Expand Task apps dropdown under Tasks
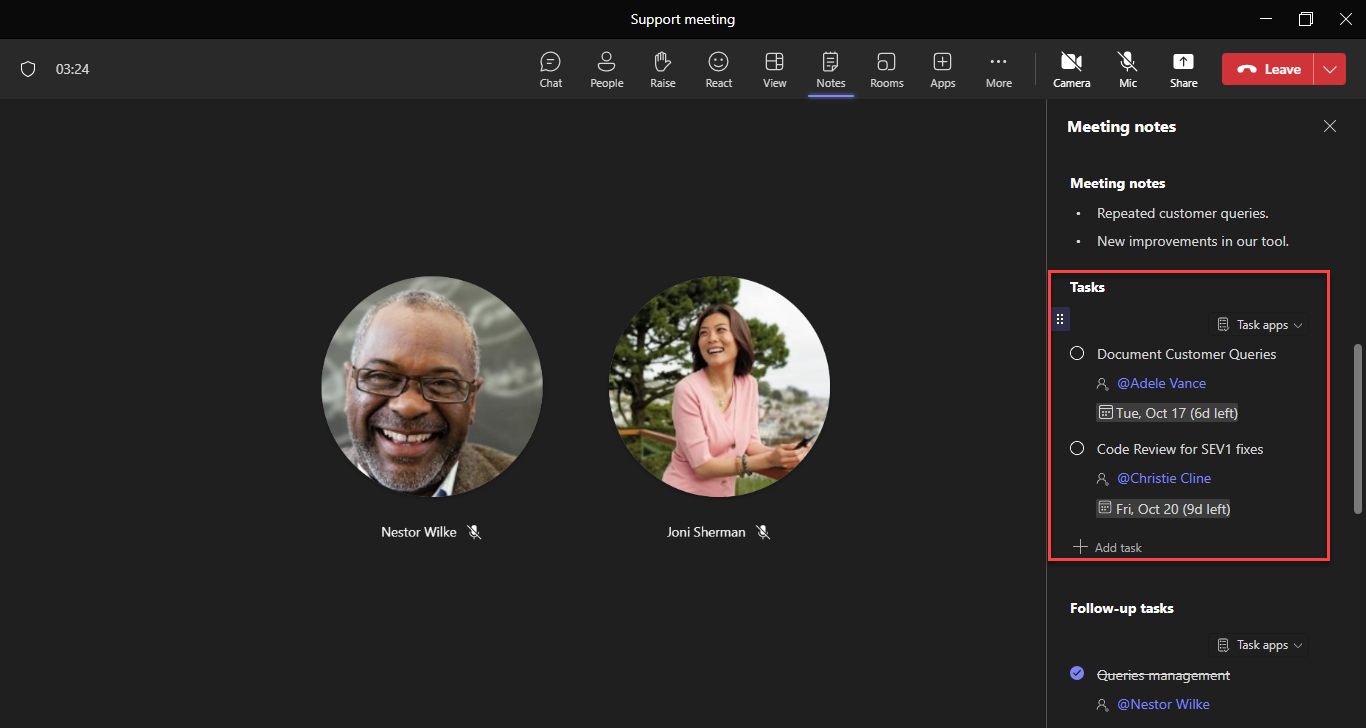Viewport: 1366px width, 728px height. [1260, 325]
